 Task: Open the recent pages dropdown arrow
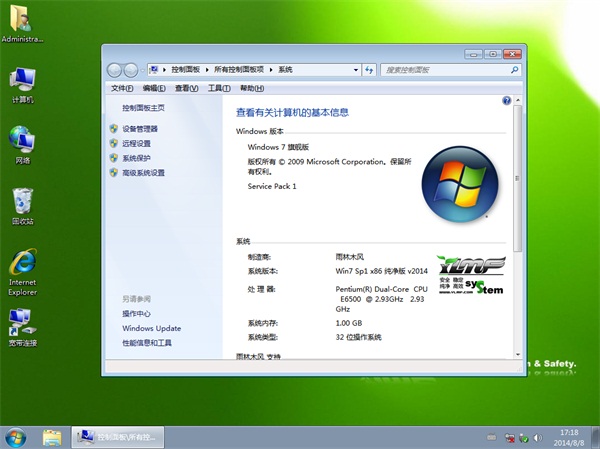(142, 70)
